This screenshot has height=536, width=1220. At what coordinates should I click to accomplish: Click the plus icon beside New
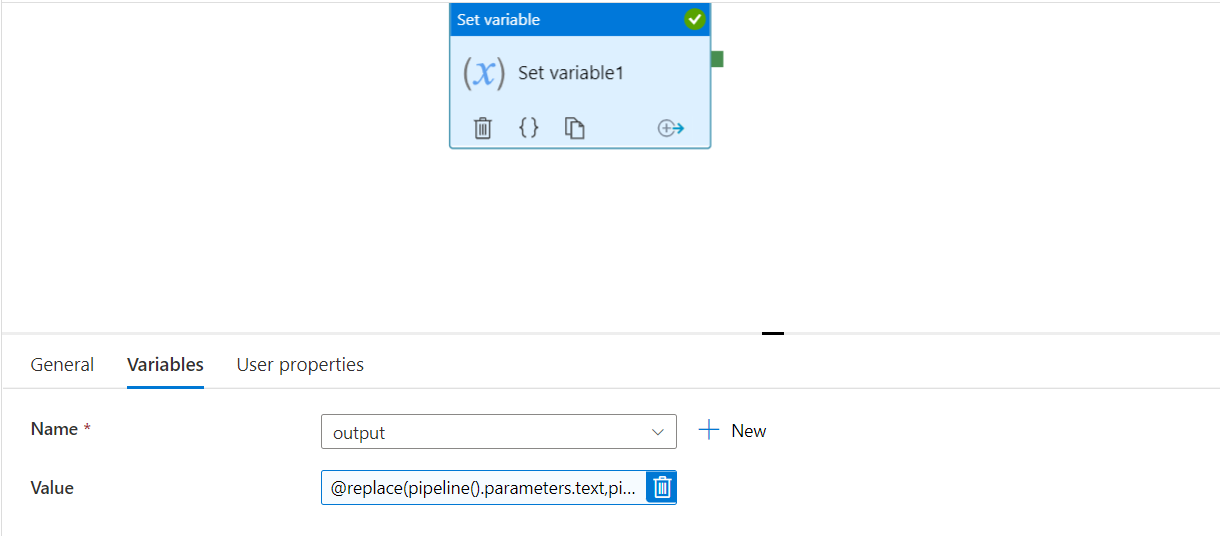pos(709,430)
